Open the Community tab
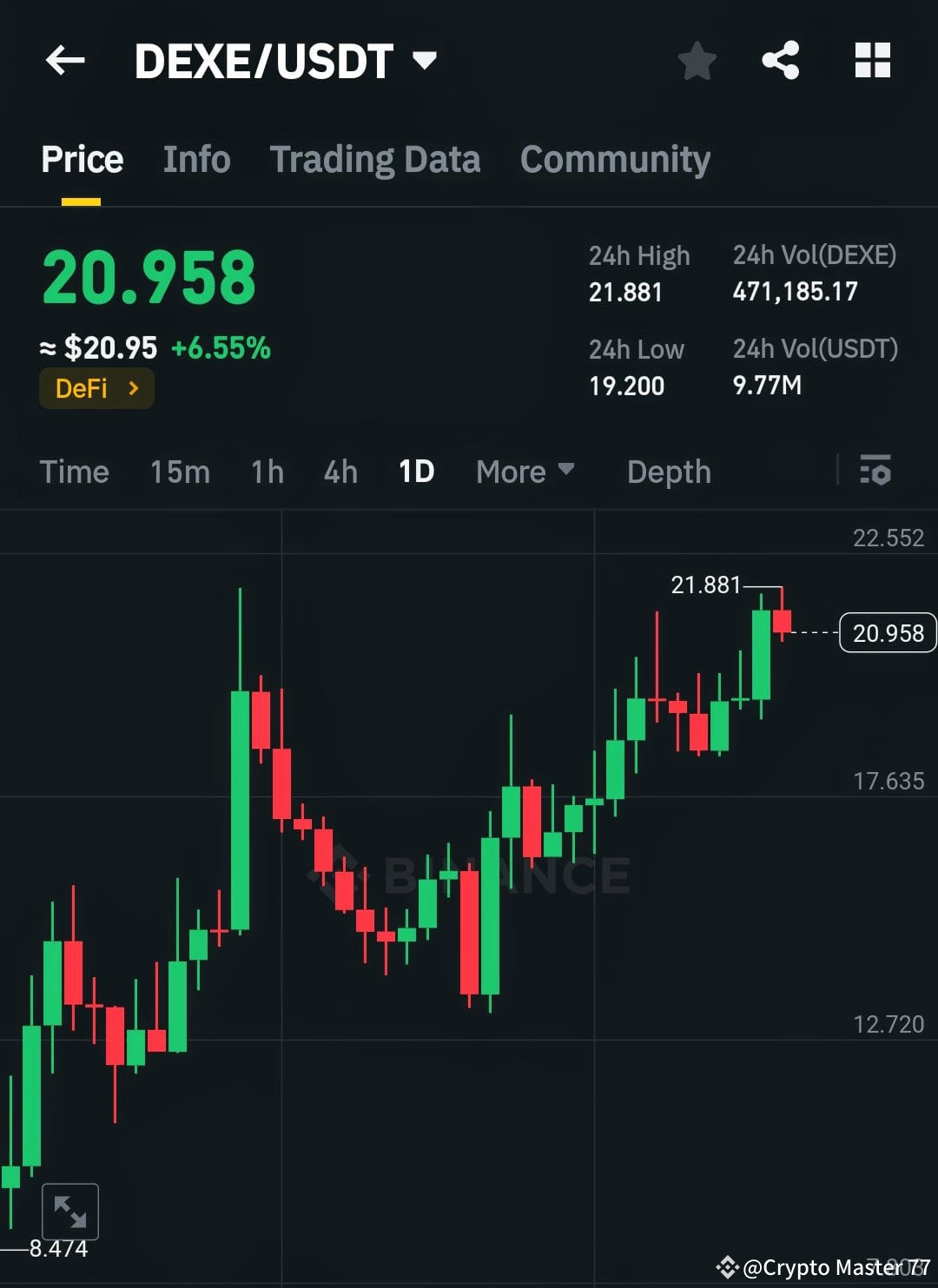Viewport: 938px width, 1288px height. pos(614,159)
